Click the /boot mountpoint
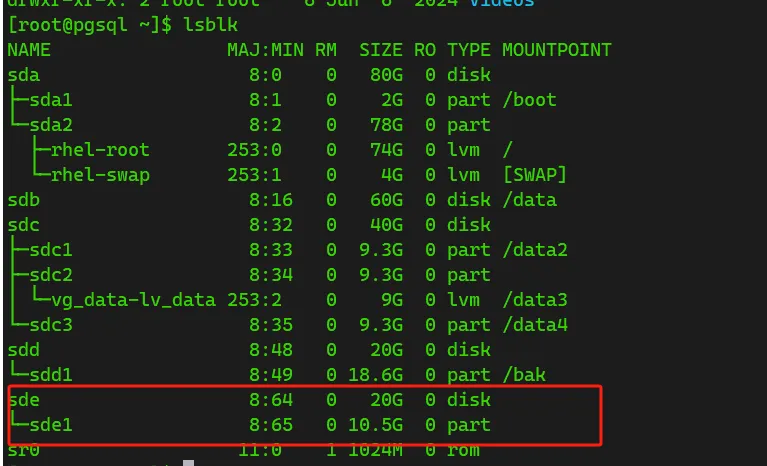The image size is (767, 466). click(x=529, y=100)
